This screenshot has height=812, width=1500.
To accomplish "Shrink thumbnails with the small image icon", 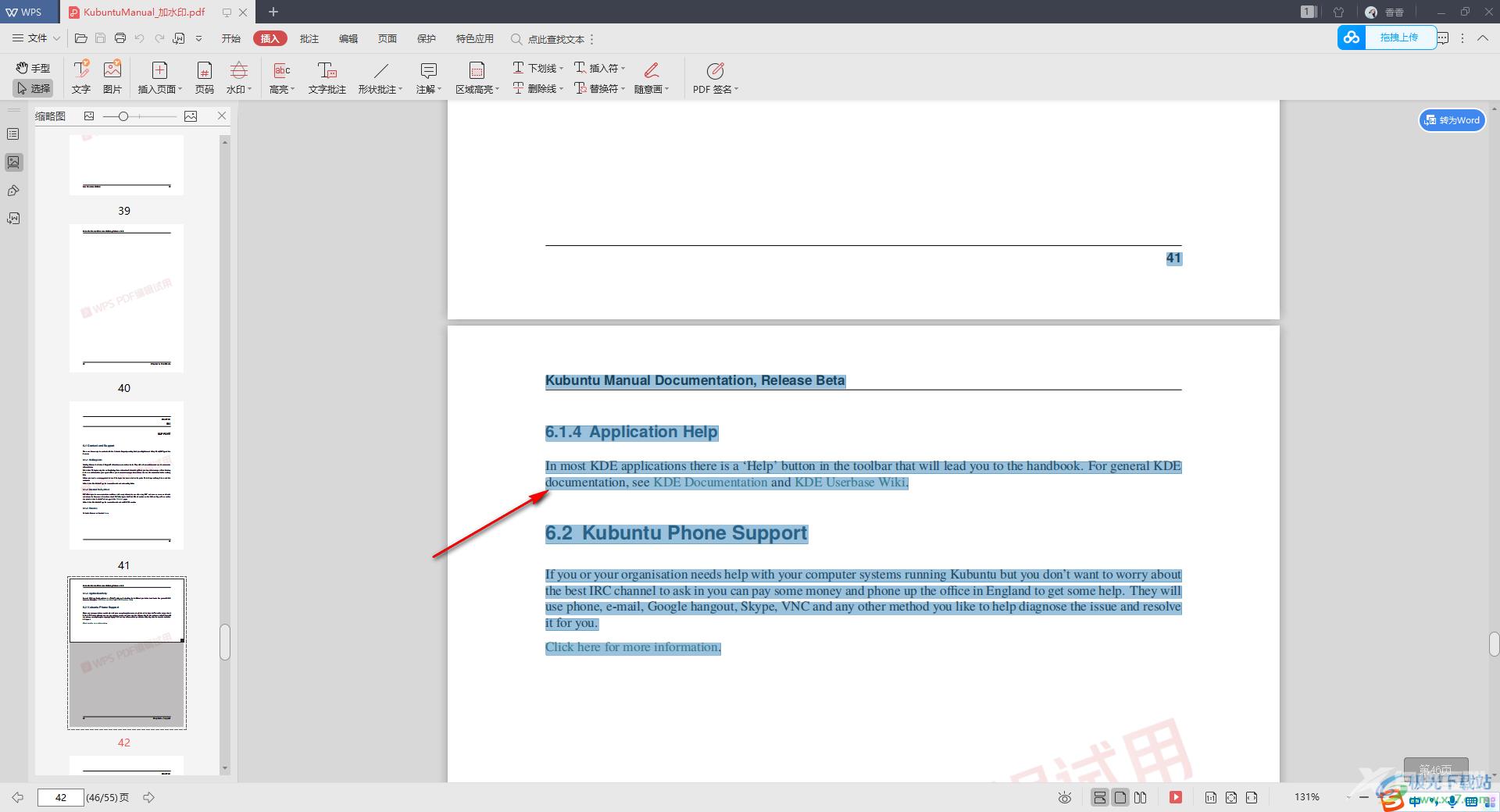I will (89, 116).
